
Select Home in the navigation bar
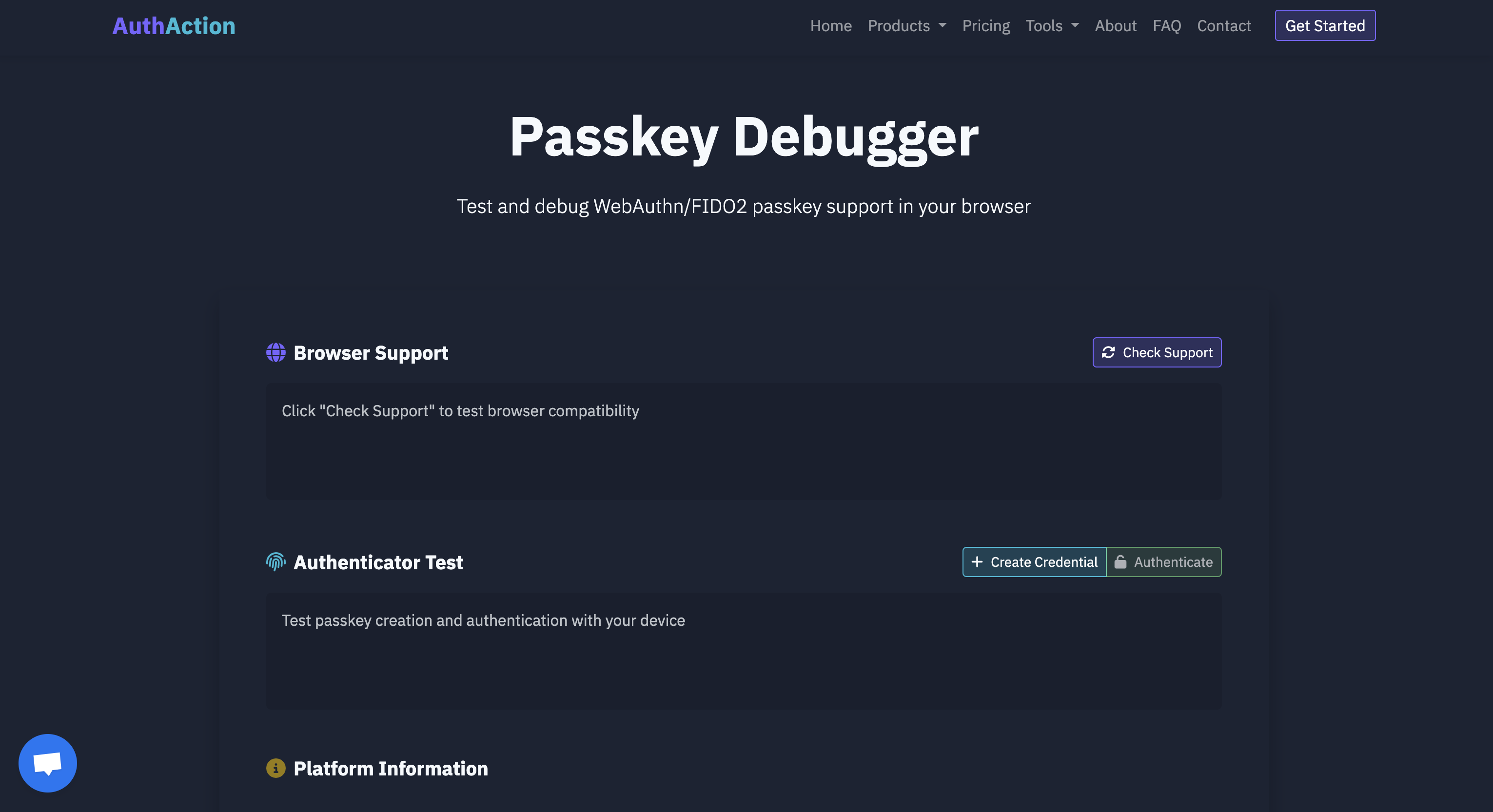click(x=830, y=25)
